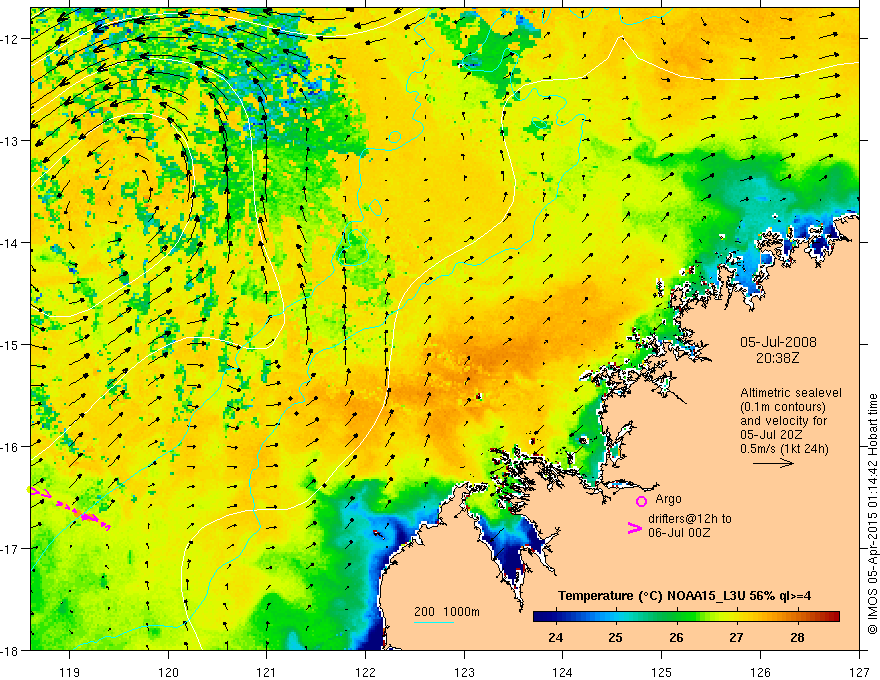
Task: Click the latitude axis label -15
Action: click(x=11, y=344)
